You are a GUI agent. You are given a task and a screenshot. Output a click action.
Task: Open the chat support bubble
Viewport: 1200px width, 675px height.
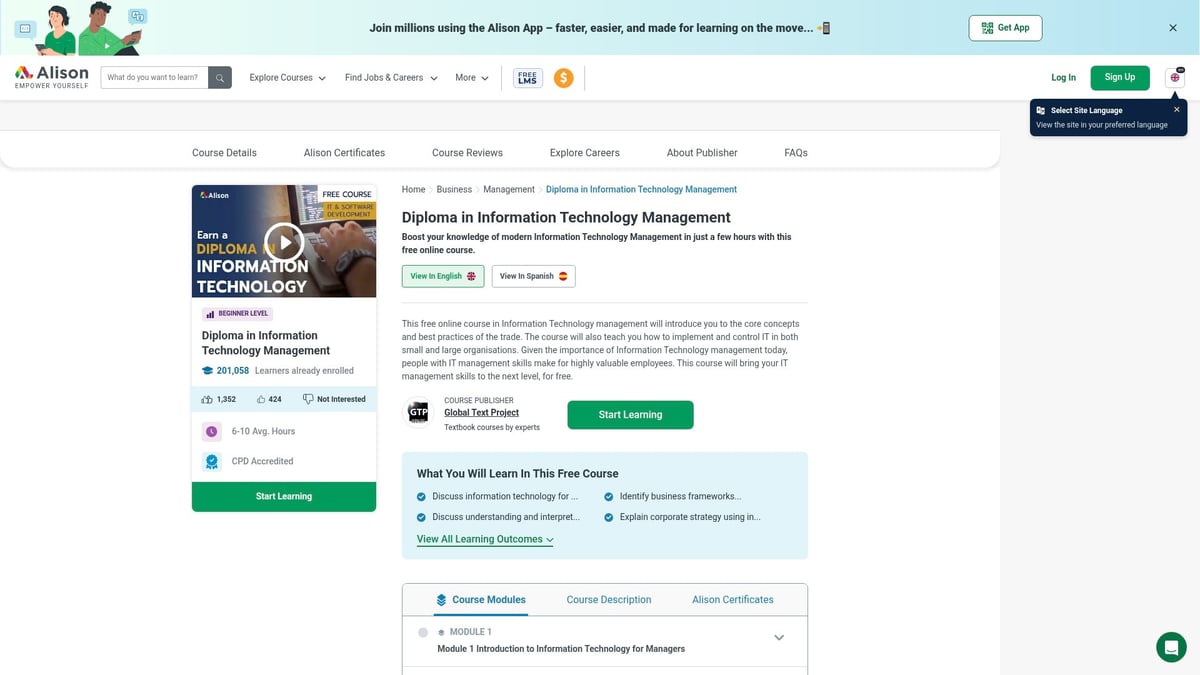coord(1171,647)
